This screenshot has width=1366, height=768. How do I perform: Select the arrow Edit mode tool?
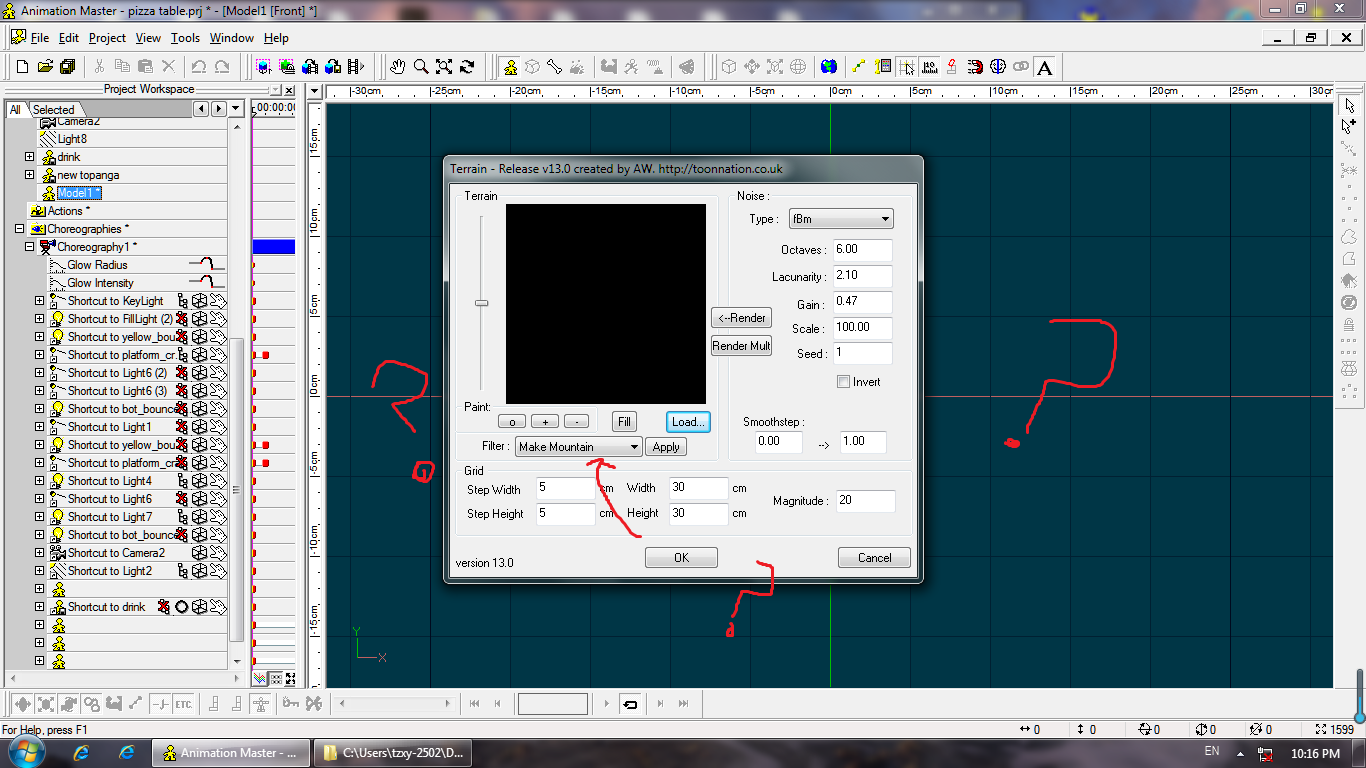click(x=1349, y=105)
